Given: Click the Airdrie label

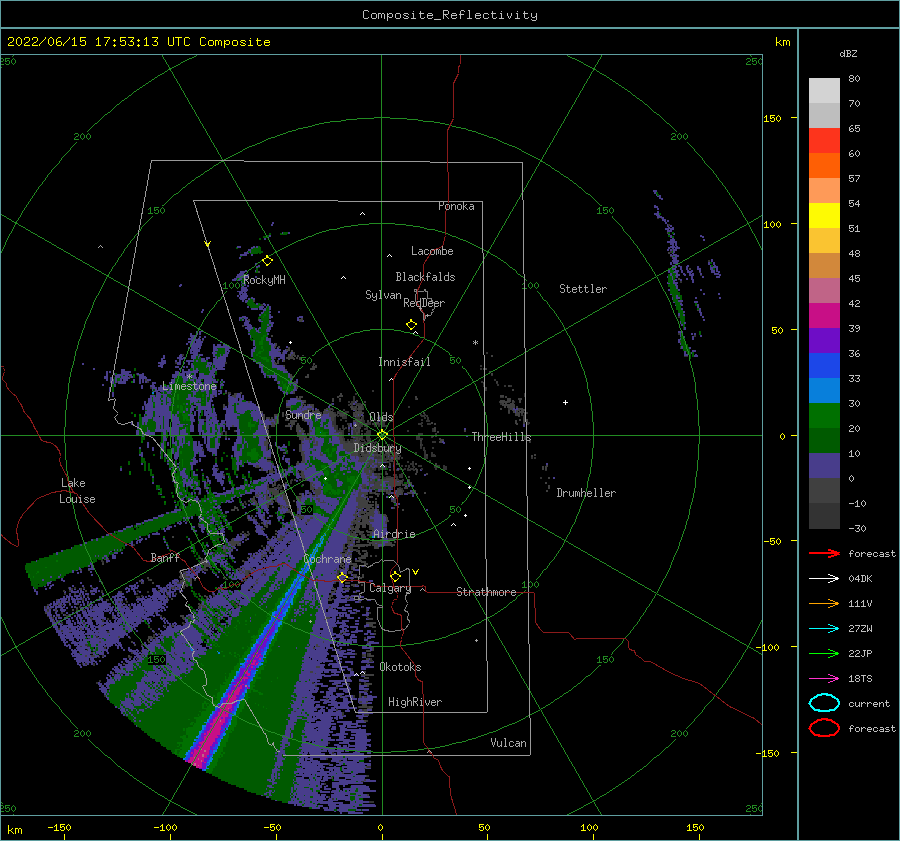Looking at the screenshot, I should (x=394, y=534).
